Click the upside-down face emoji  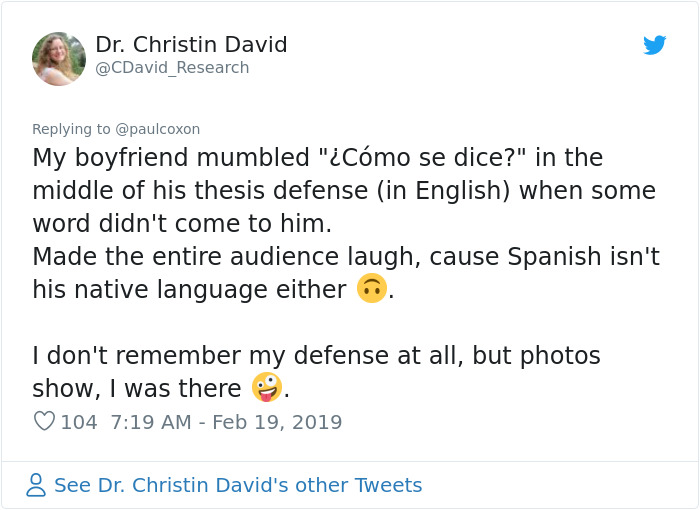(372, 290)
